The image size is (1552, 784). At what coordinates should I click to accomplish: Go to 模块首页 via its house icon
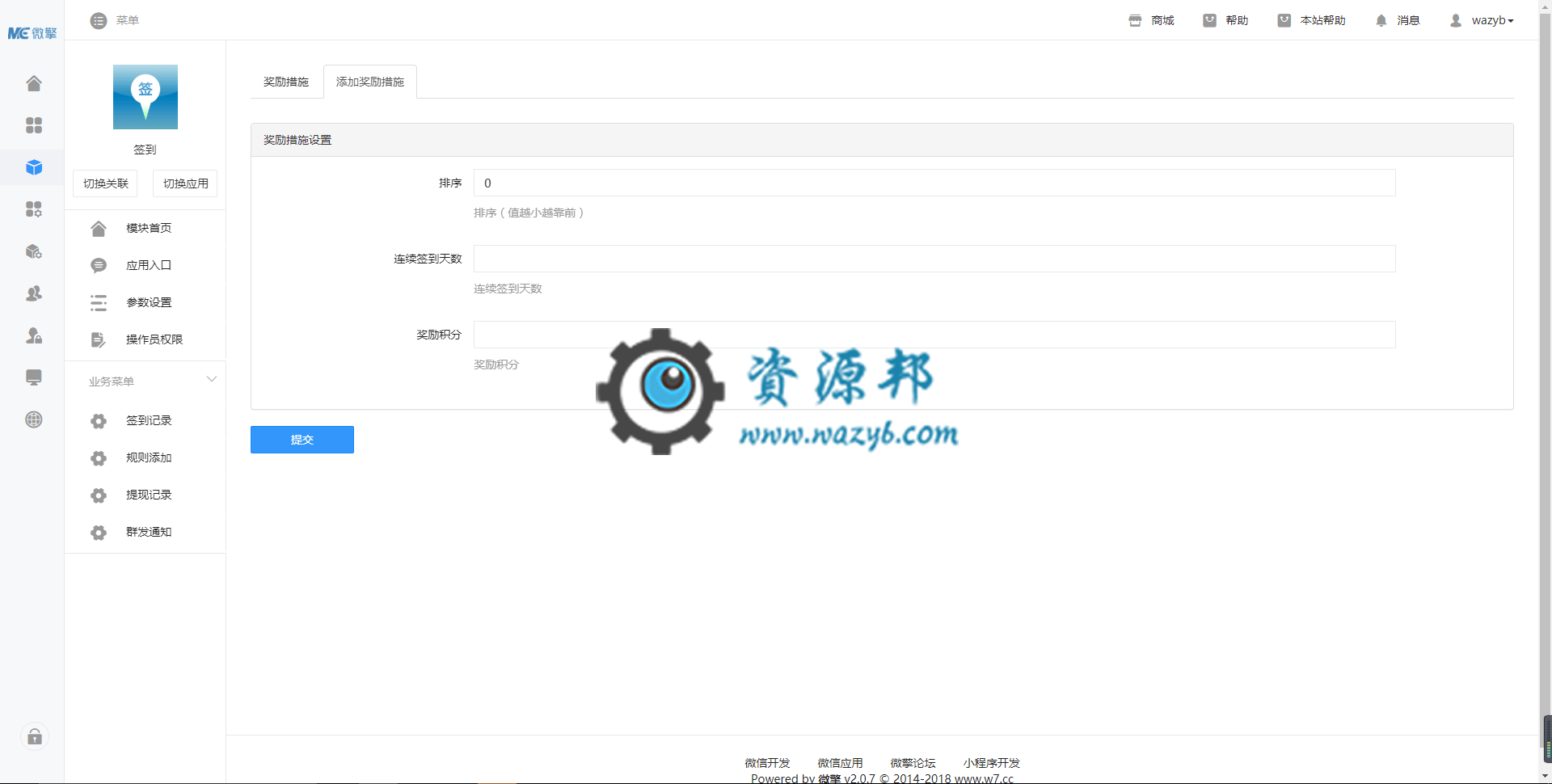[x=99, y=229]
